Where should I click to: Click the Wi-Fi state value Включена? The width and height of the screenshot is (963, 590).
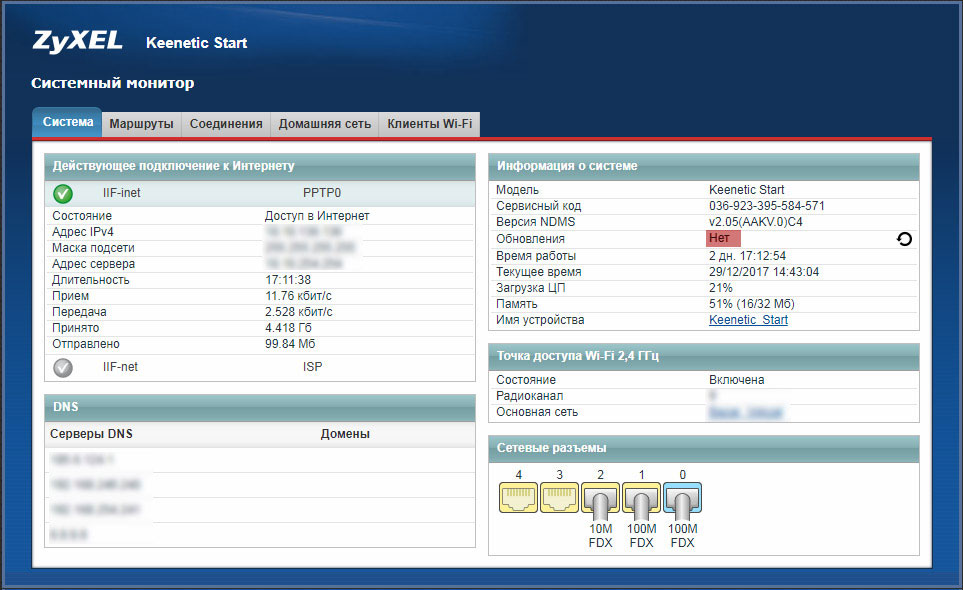(x=737, y=380)
